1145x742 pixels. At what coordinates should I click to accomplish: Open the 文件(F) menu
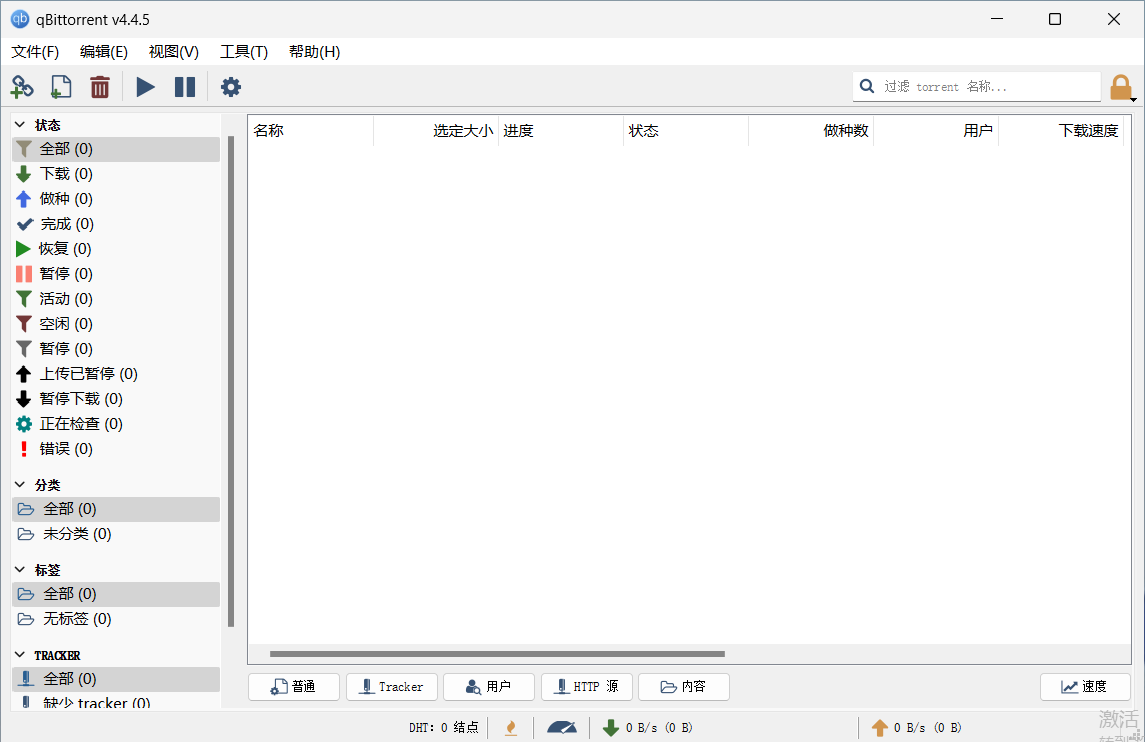(x=35, y=52)
